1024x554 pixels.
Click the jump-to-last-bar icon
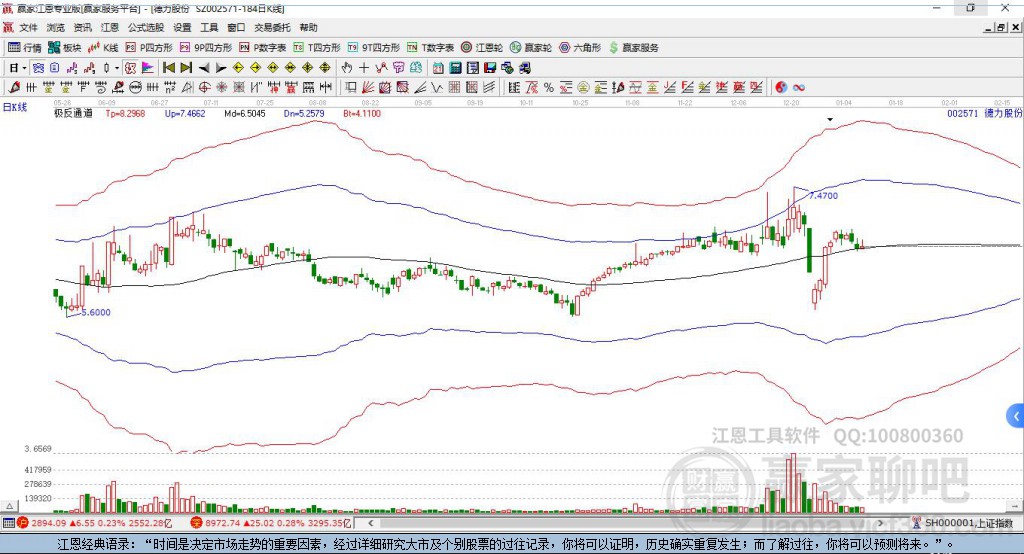[186, 68]
